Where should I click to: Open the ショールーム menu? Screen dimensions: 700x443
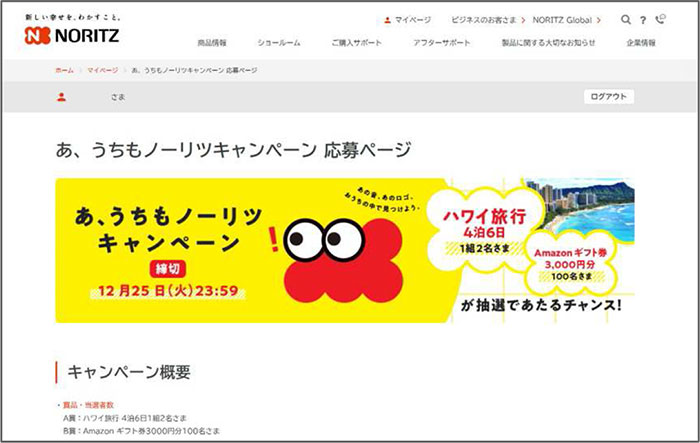pyautogui.click(x=279, y=43)
